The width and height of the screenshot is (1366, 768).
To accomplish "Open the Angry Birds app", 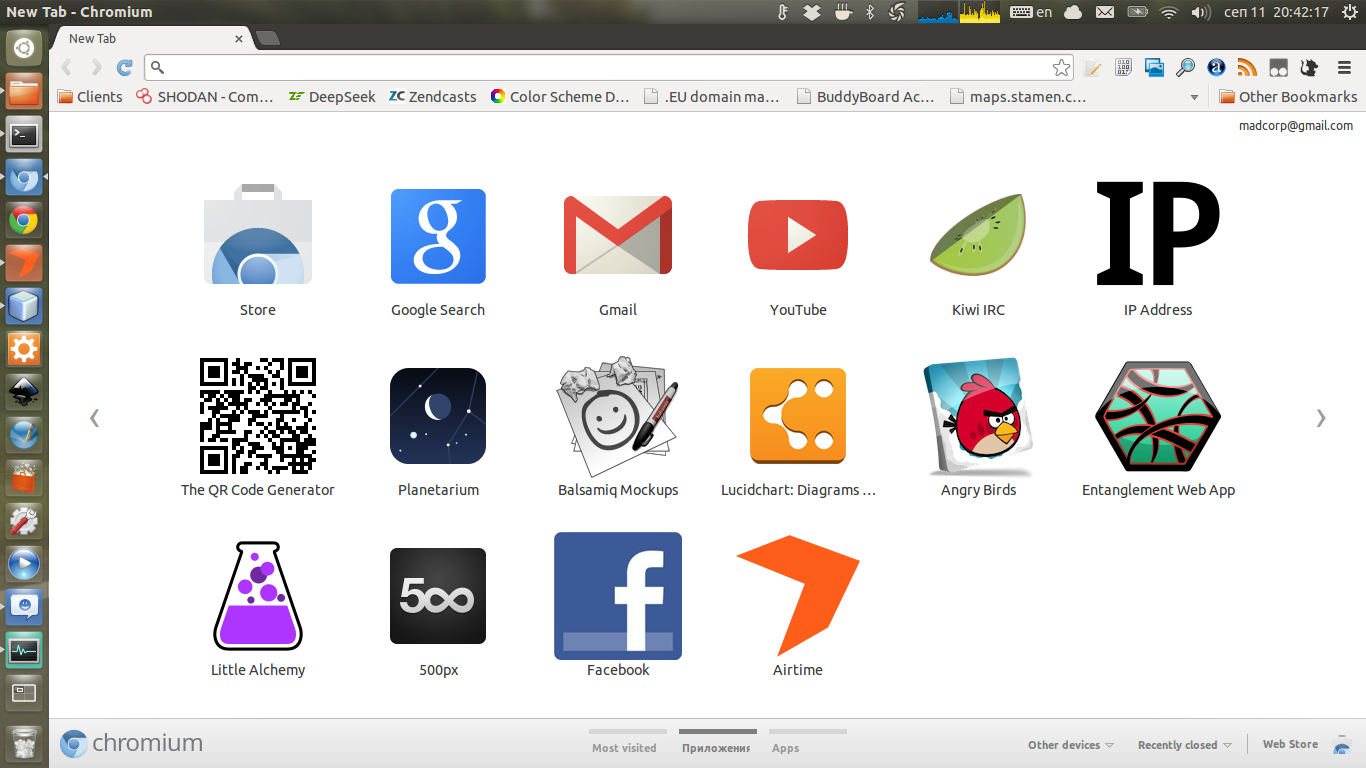I will (x=978, y=416).
